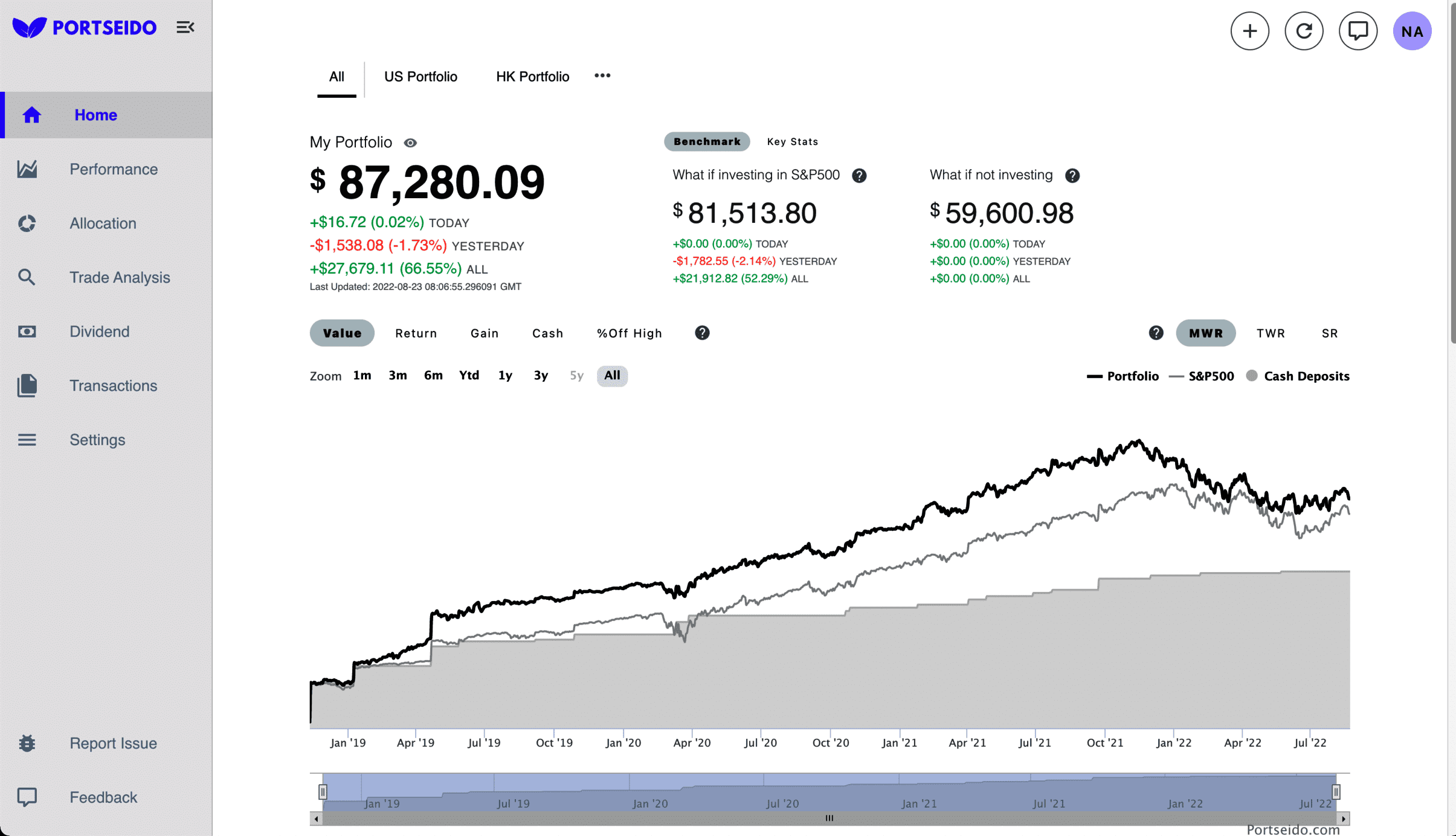Collapse sidebar with the hamburger menu icon

(185, 27)
